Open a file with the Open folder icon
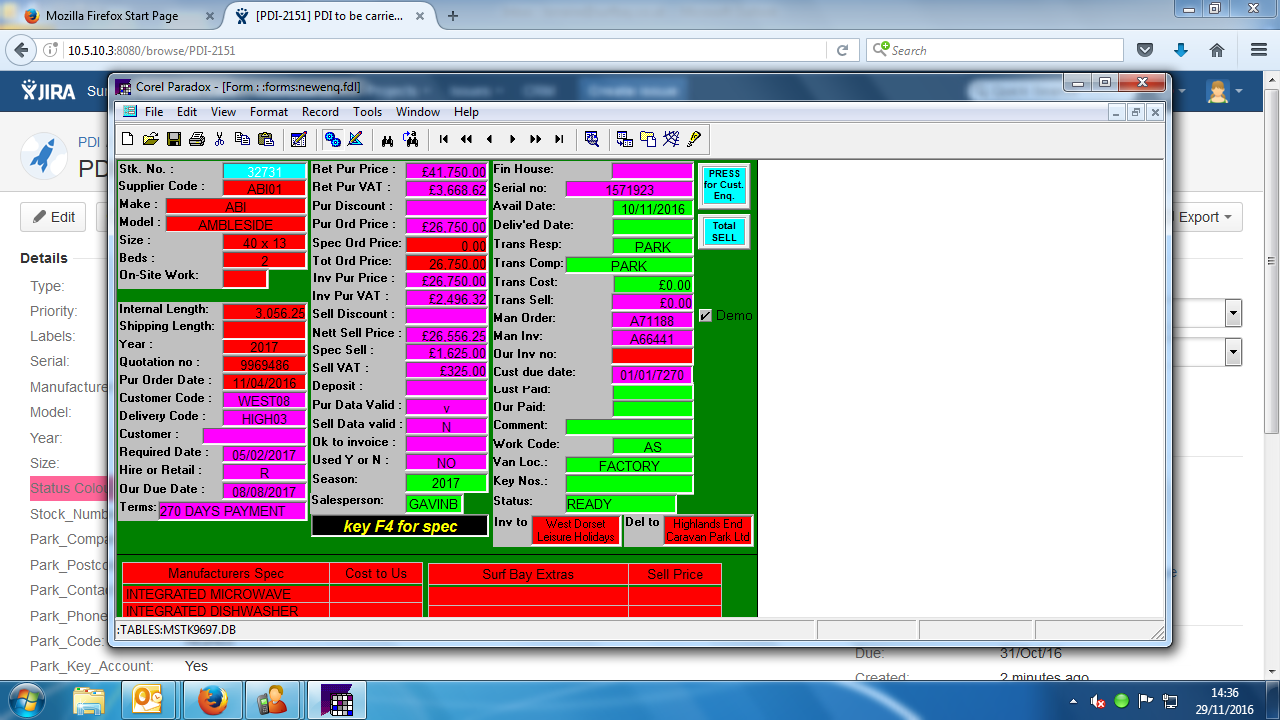 tap(151, 139)
